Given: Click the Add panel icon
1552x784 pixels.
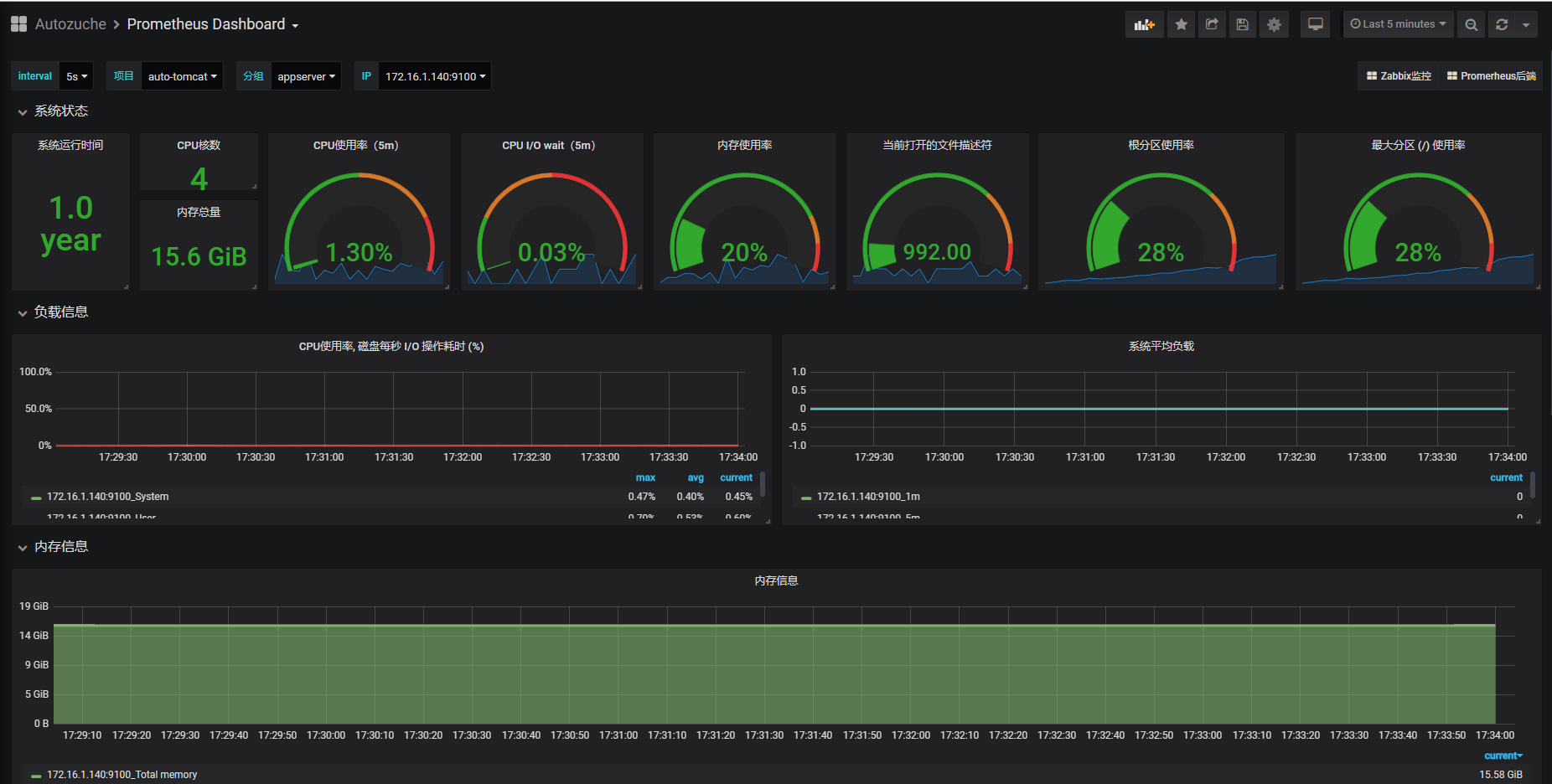Looking at the screenshot, I should click(1144, 24).
